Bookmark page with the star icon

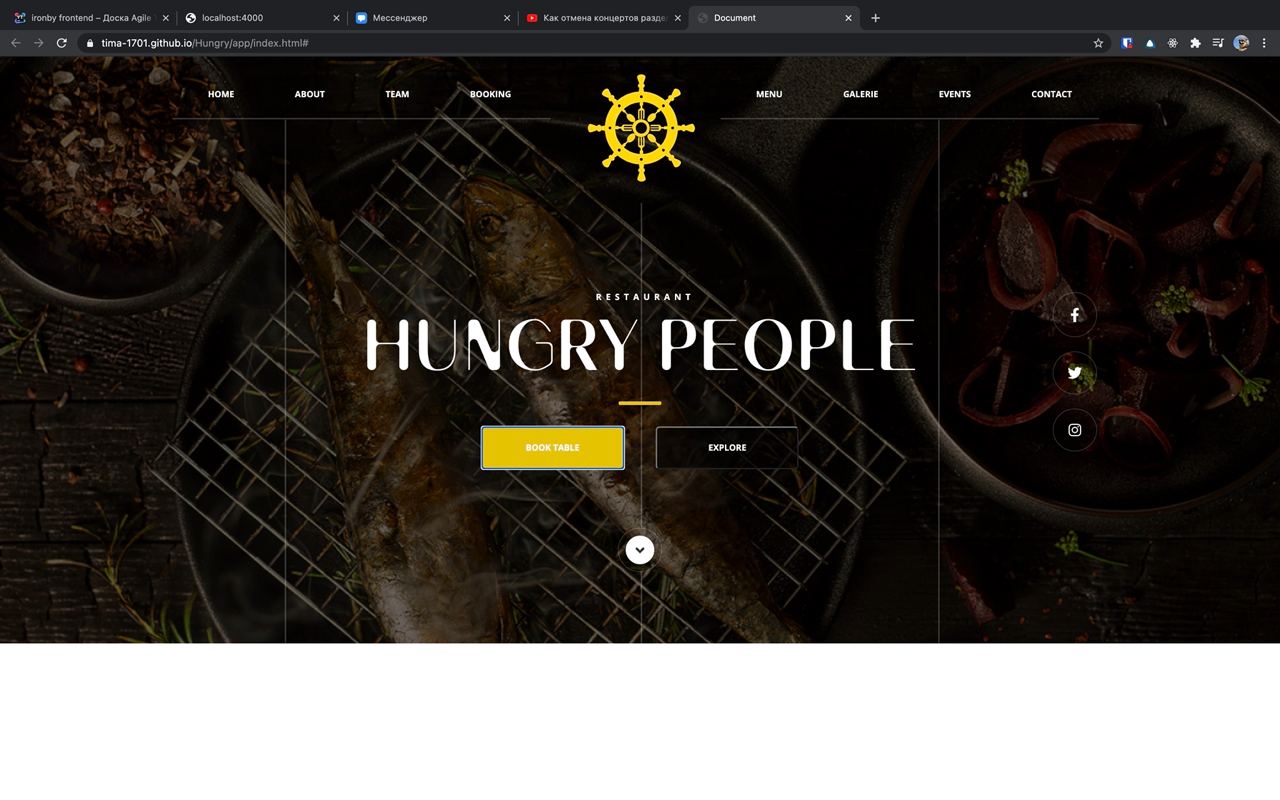click(1098, 43)
